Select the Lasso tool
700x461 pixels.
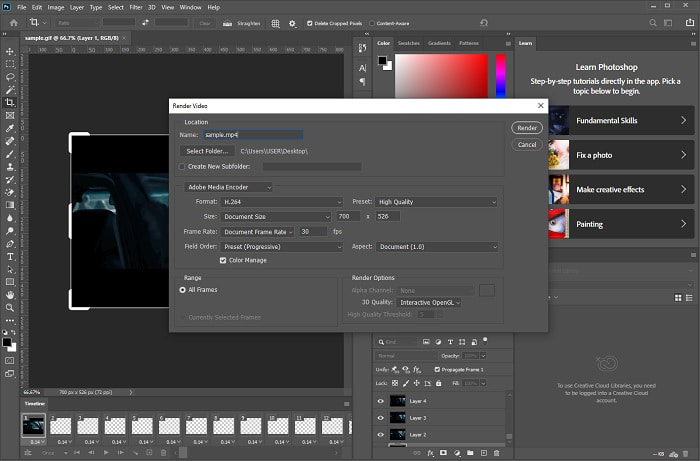10,77
